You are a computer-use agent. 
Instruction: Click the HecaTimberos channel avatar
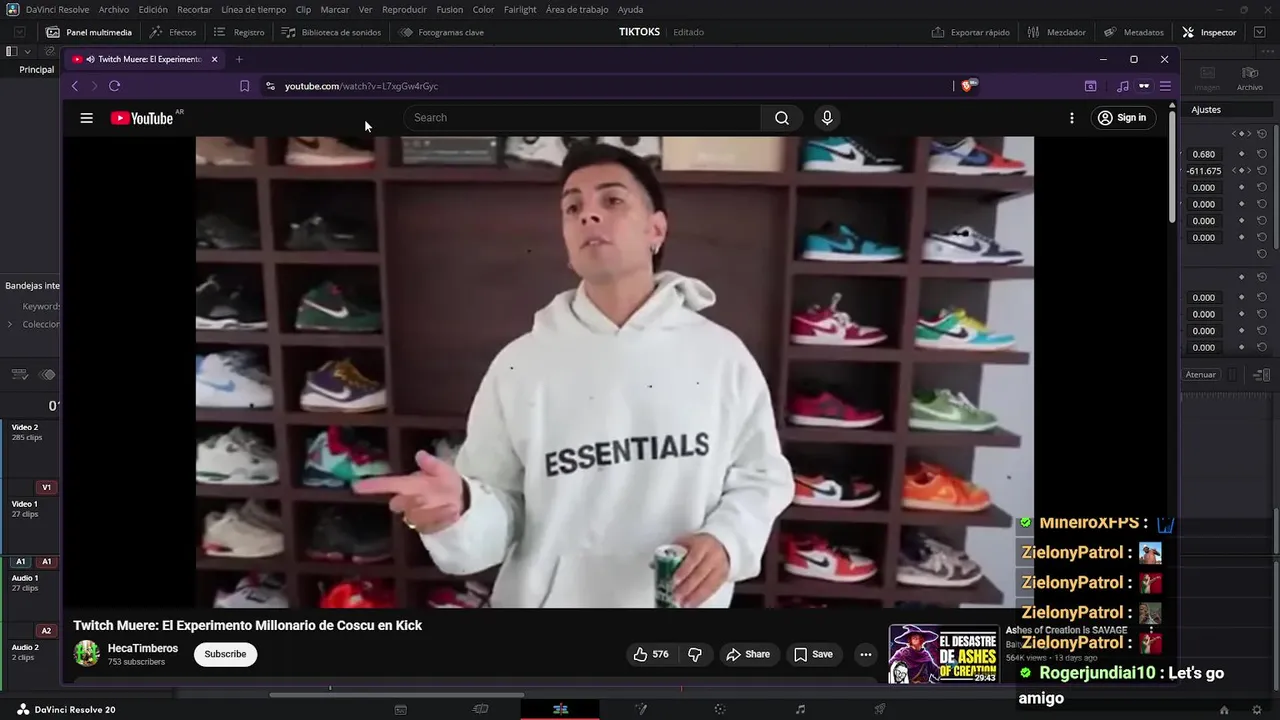[x=87, y=654]
